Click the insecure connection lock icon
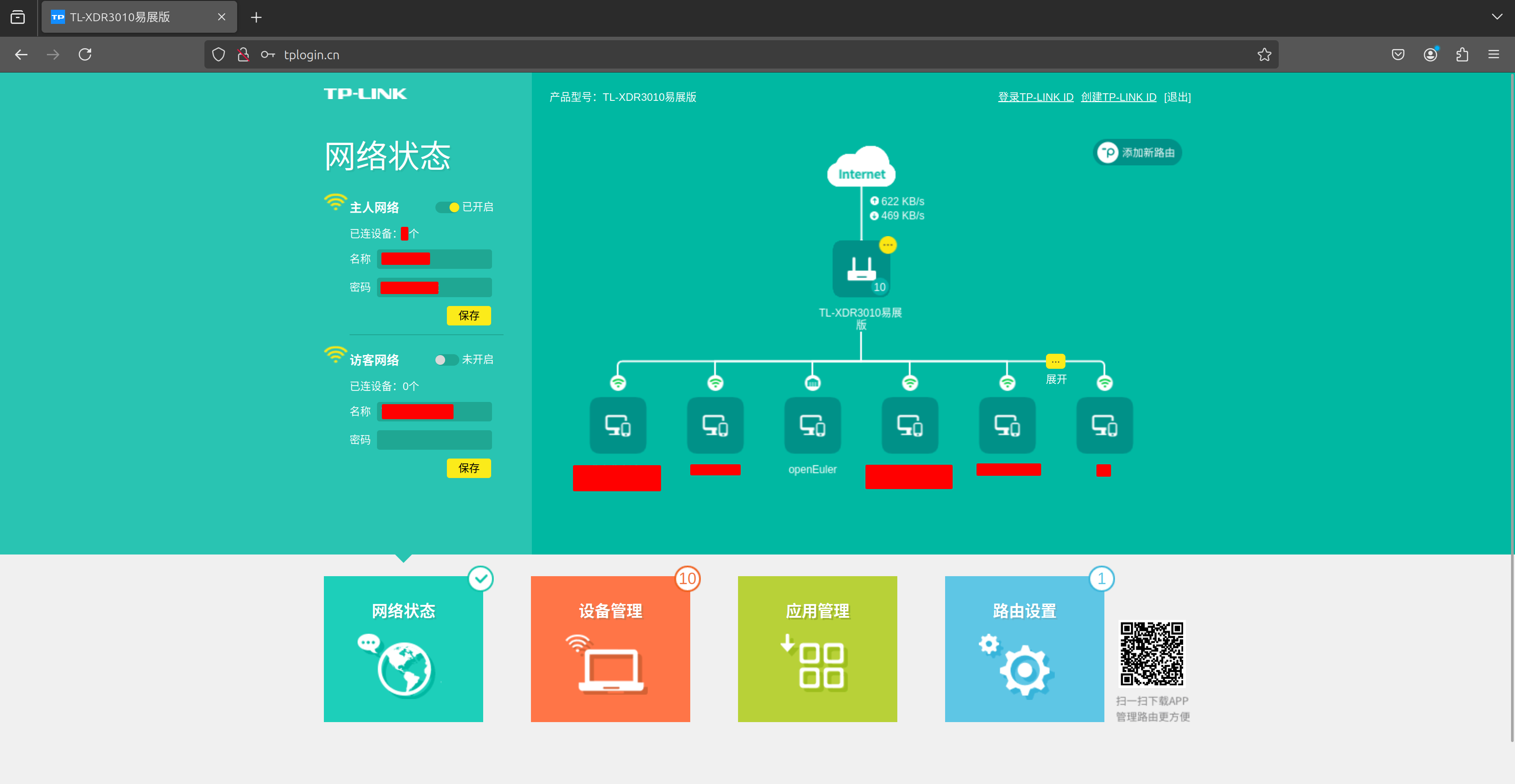Image resolution: width=1515 pixels, height=784 pixels. tap(243, 55)
